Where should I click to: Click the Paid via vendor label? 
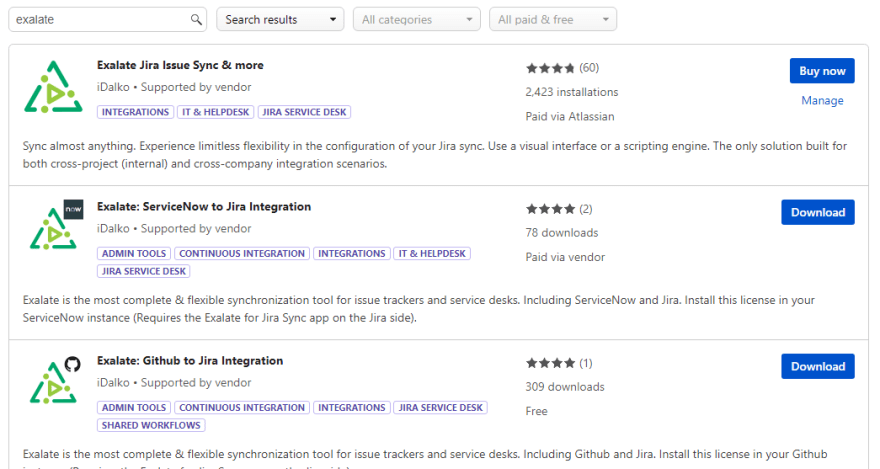(565, 258)
